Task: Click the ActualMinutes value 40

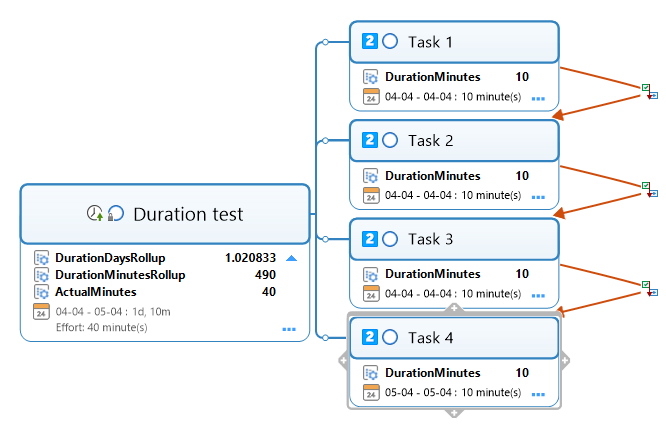Action: 269,292
